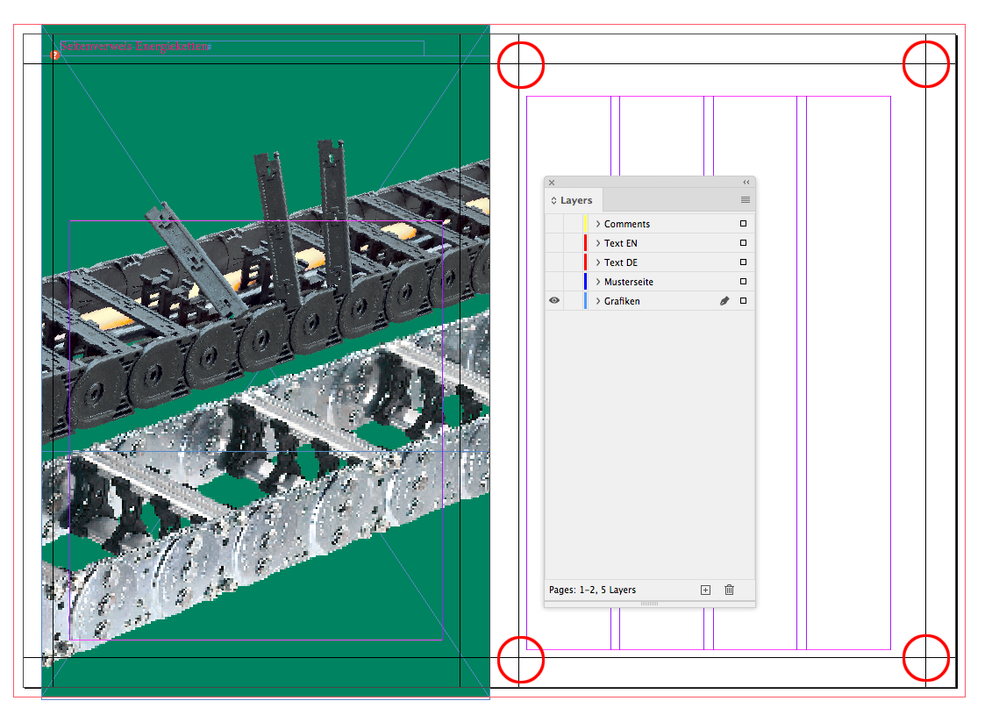Expand the Musterseite layer chevron
The width and height of the screenshot is (999, 724).
point(598,281)
